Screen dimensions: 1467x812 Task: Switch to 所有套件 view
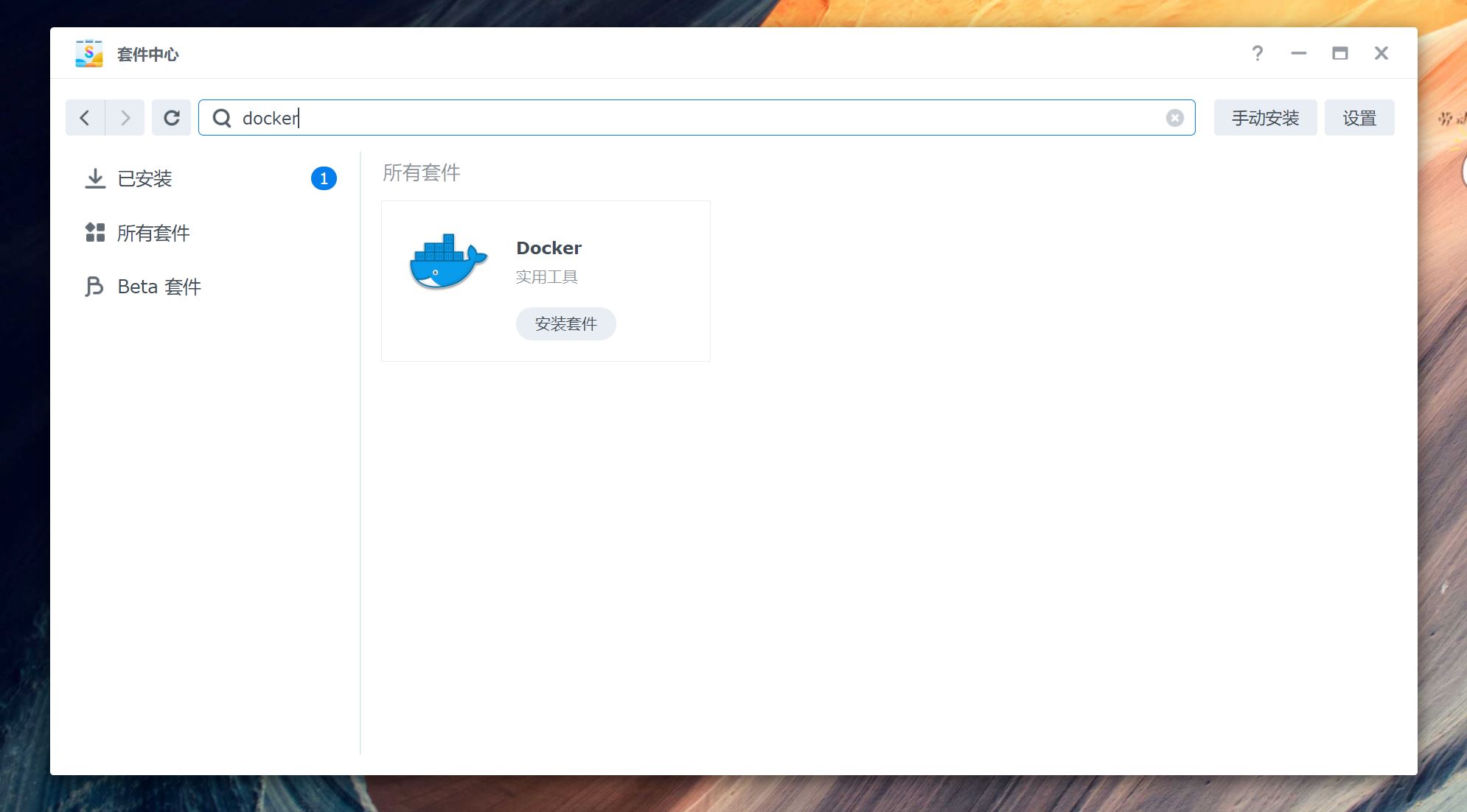(x=153, y=232)
